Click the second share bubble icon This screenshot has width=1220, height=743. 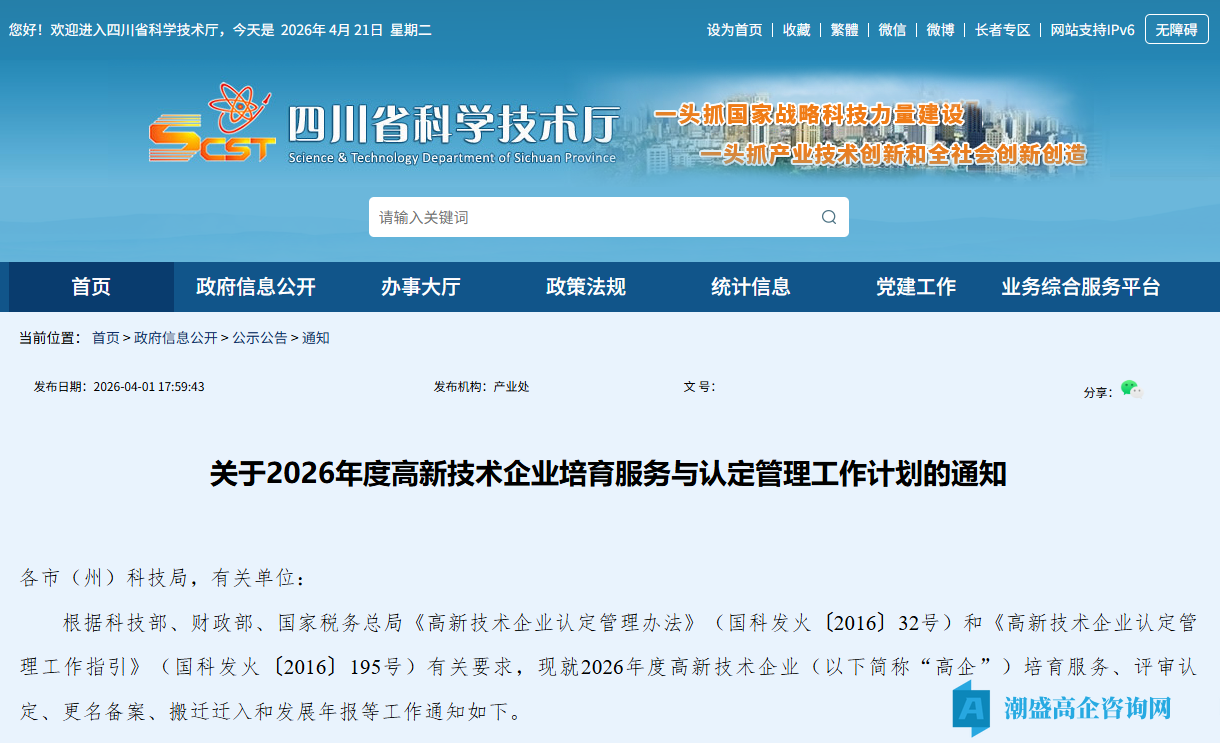click(1139, 393)
